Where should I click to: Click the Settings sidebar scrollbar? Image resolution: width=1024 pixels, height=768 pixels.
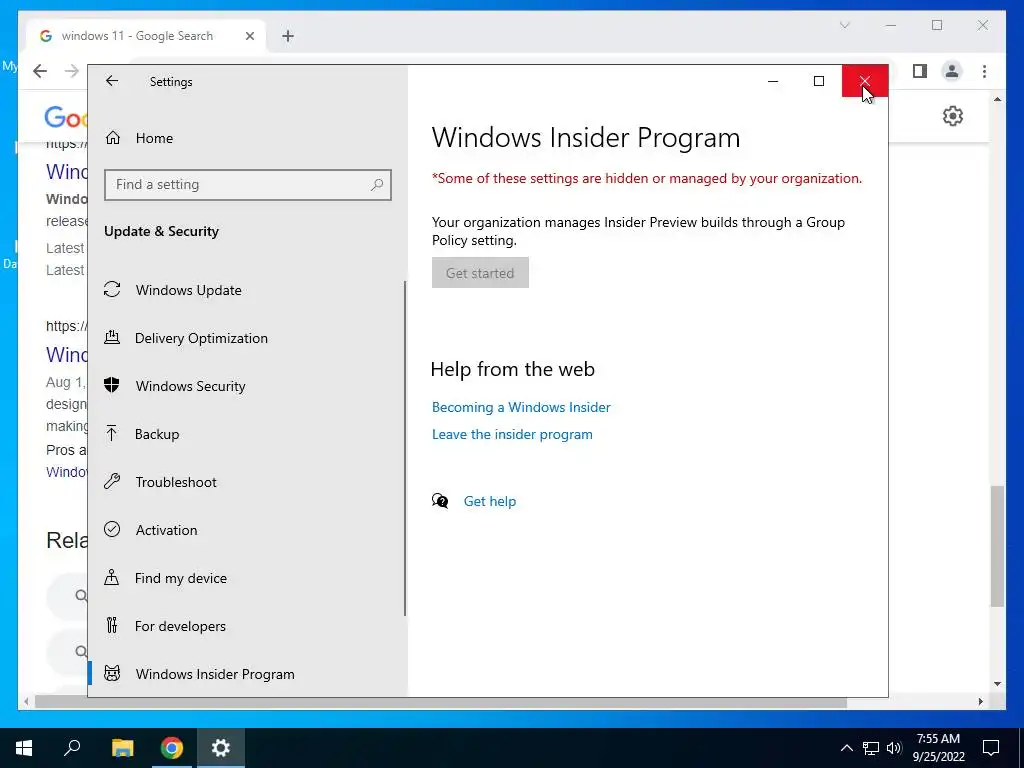coord(405,448)
